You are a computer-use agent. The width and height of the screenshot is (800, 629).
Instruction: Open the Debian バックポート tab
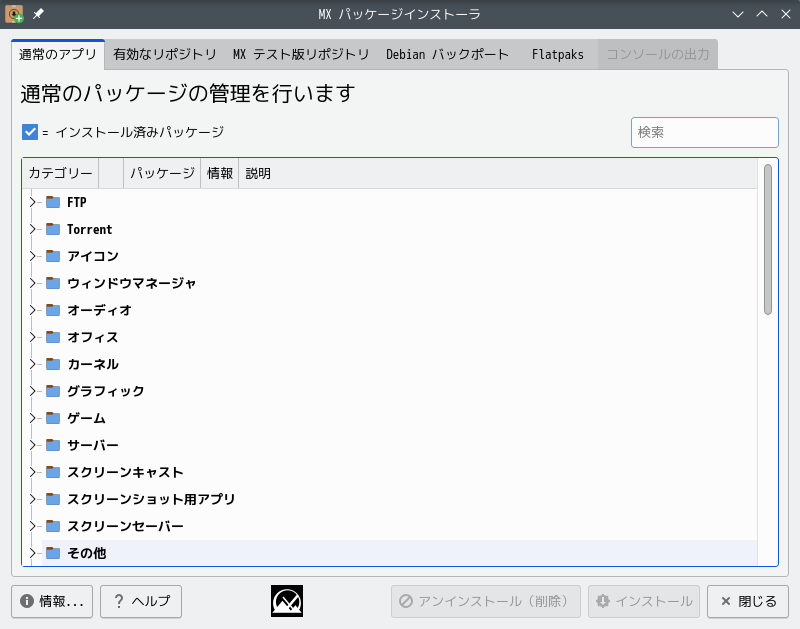[x=447, y=54]
